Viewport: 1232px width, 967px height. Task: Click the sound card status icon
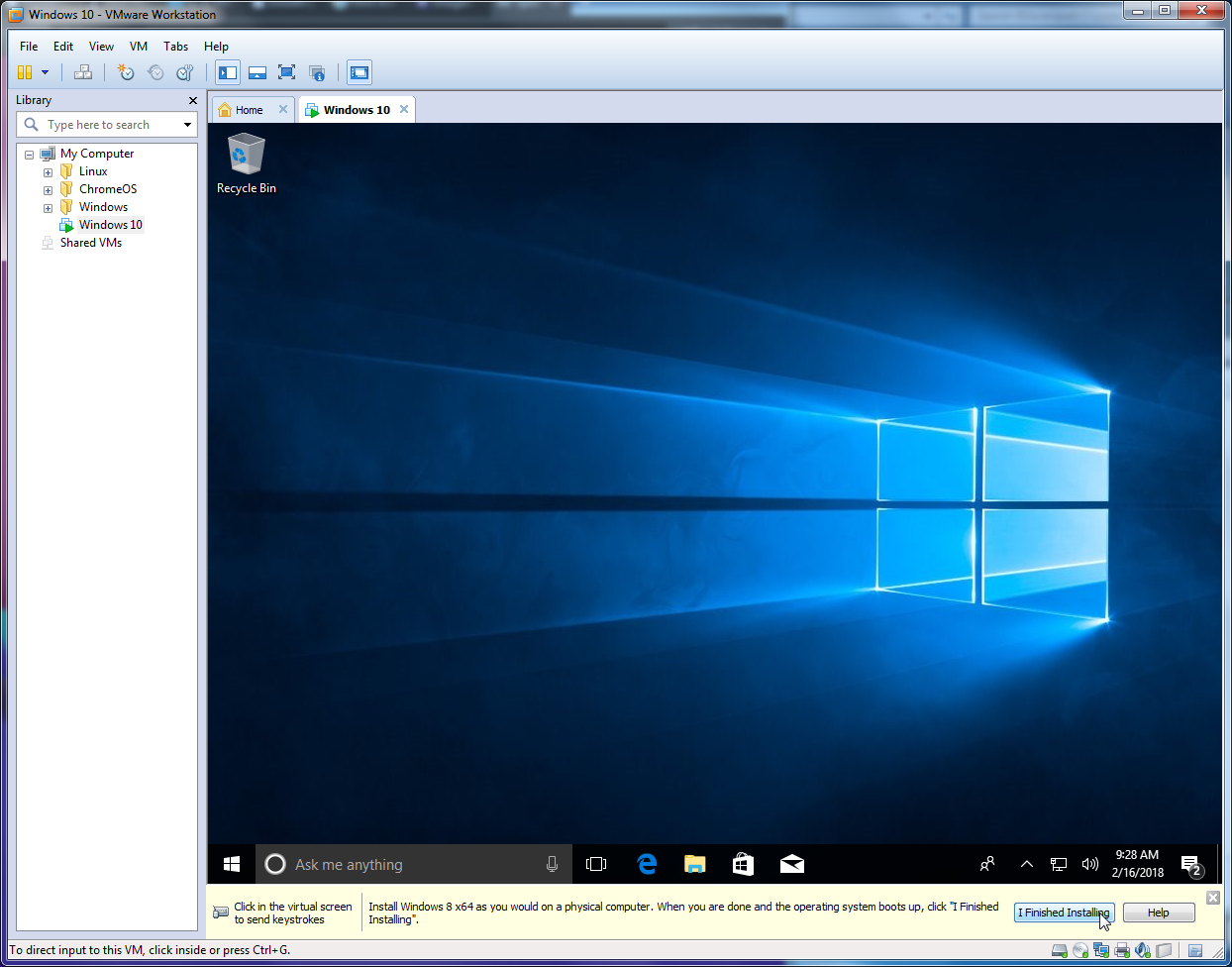point(1143,951)
